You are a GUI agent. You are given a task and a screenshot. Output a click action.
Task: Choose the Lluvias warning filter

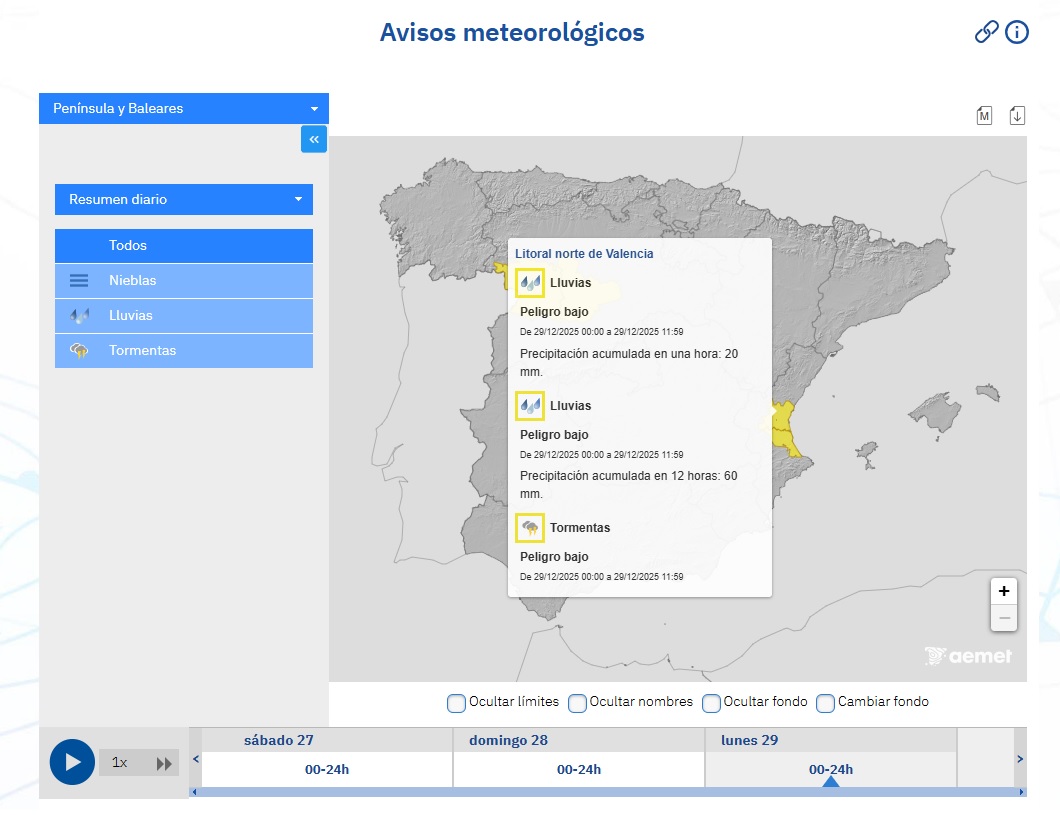pyautogui.click(x=184, y=316)
